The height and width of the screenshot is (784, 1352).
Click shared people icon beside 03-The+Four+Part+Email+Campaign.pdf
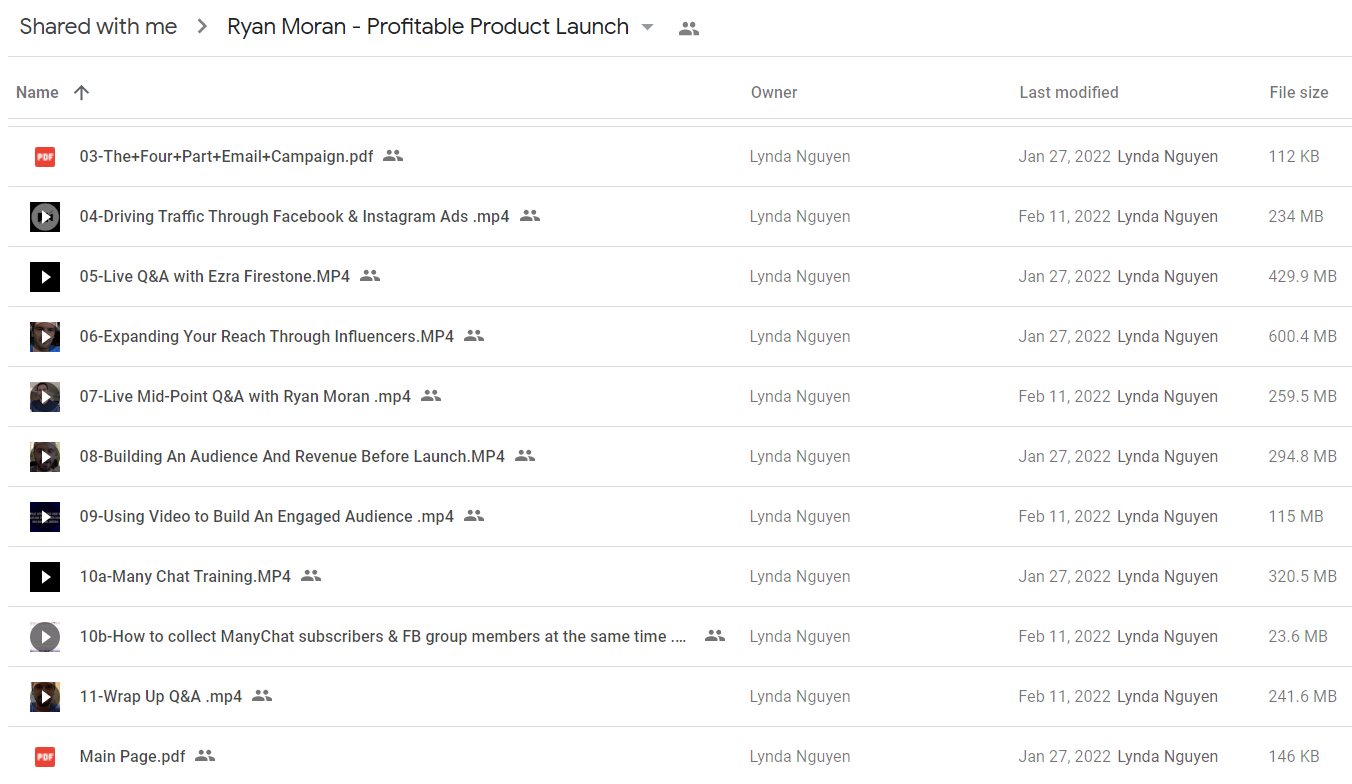pos(393,156)
